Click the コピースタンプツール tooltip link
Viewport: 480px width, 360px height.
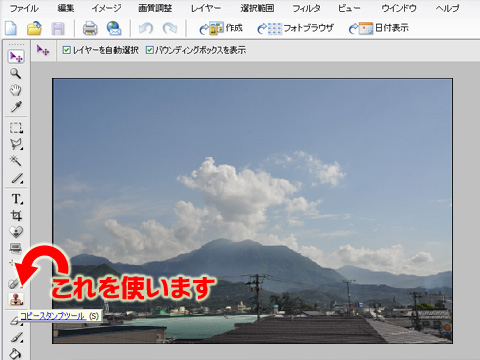(x=52, y=316)
